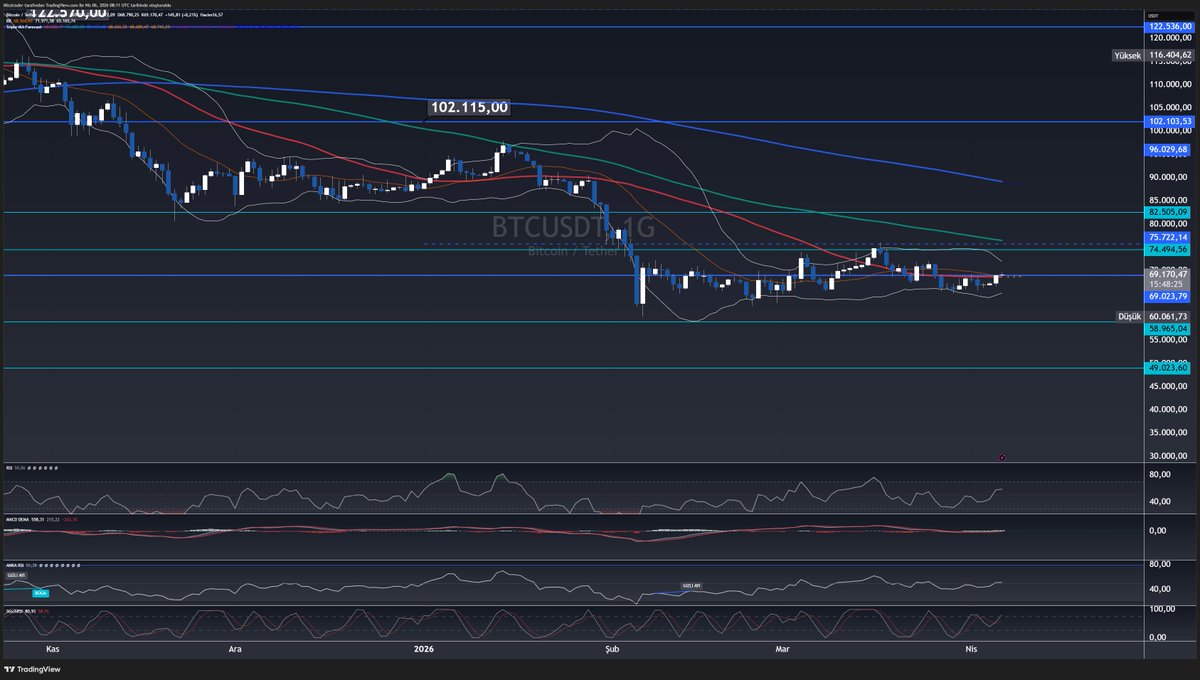The image size is (1200, 680).
Task: Click the Şub month label on time axis
Action: tap(612, 648)
